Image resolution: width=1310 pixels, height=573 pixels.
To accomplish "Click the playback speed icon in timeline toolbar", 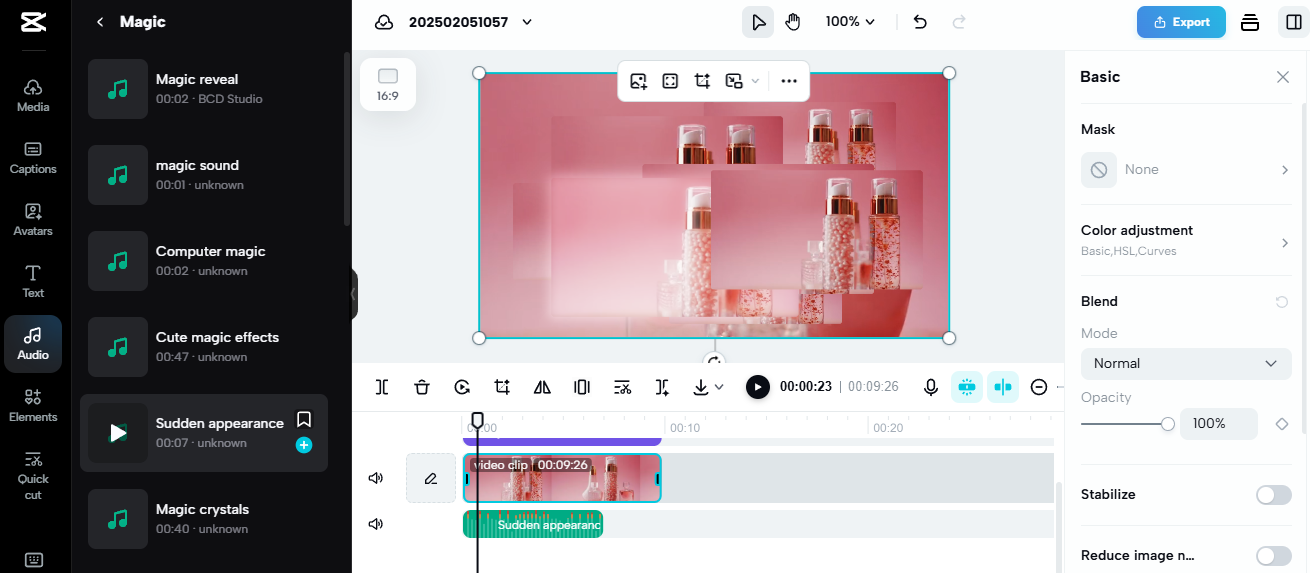I will [x=462, y=387].
